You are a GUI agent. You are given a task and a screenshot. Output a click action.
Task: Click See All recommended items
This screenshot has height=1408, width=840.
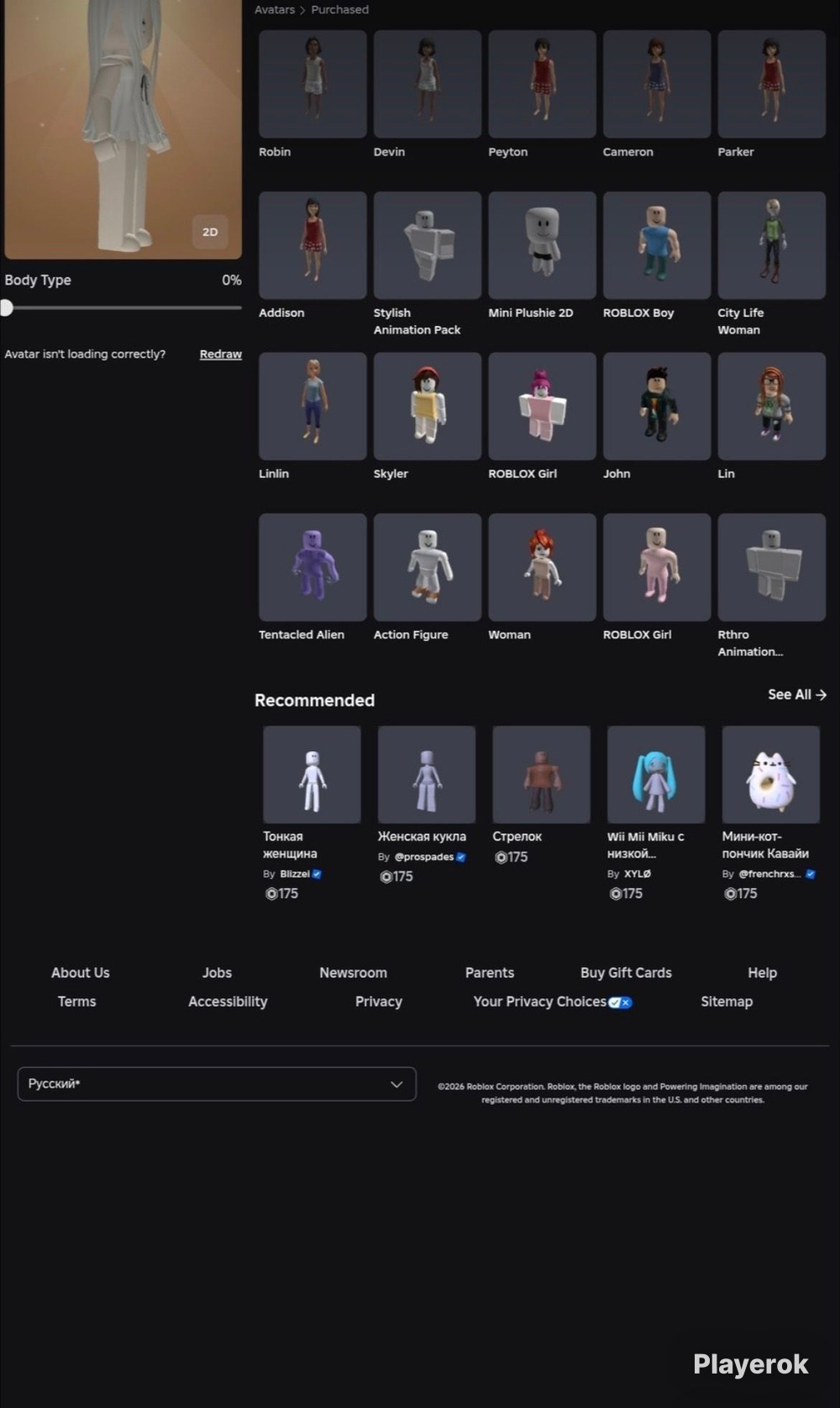tap(797, 695)
